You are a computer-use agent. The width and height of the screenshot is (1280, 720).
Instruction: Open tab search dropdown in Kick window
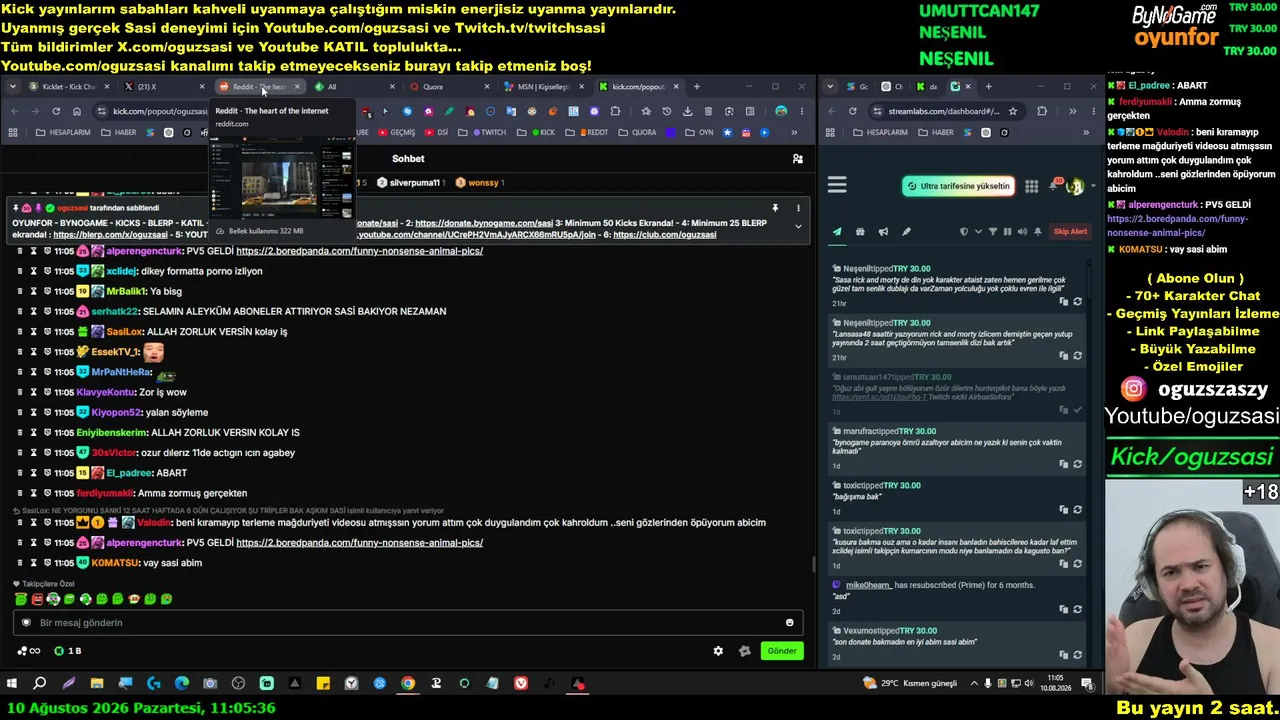[12, 87]
